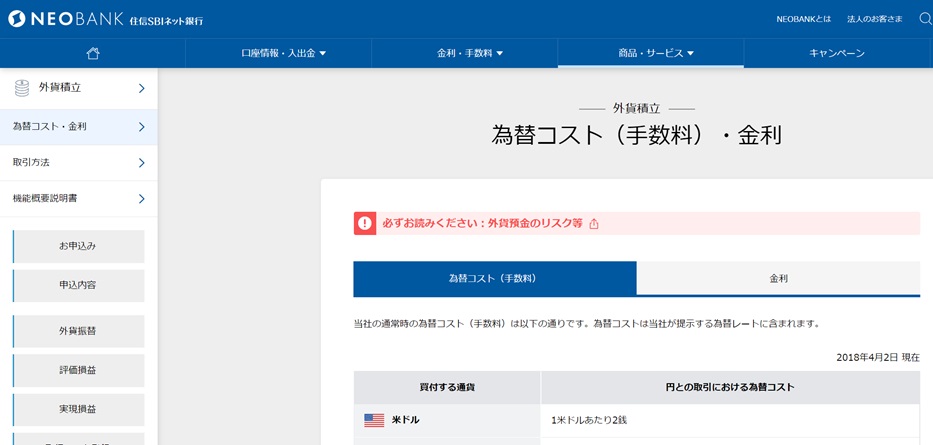The width and height of the screenshot is (933, 445).
Task: Open the 法人のお客さま link
Action: [875, 19]
